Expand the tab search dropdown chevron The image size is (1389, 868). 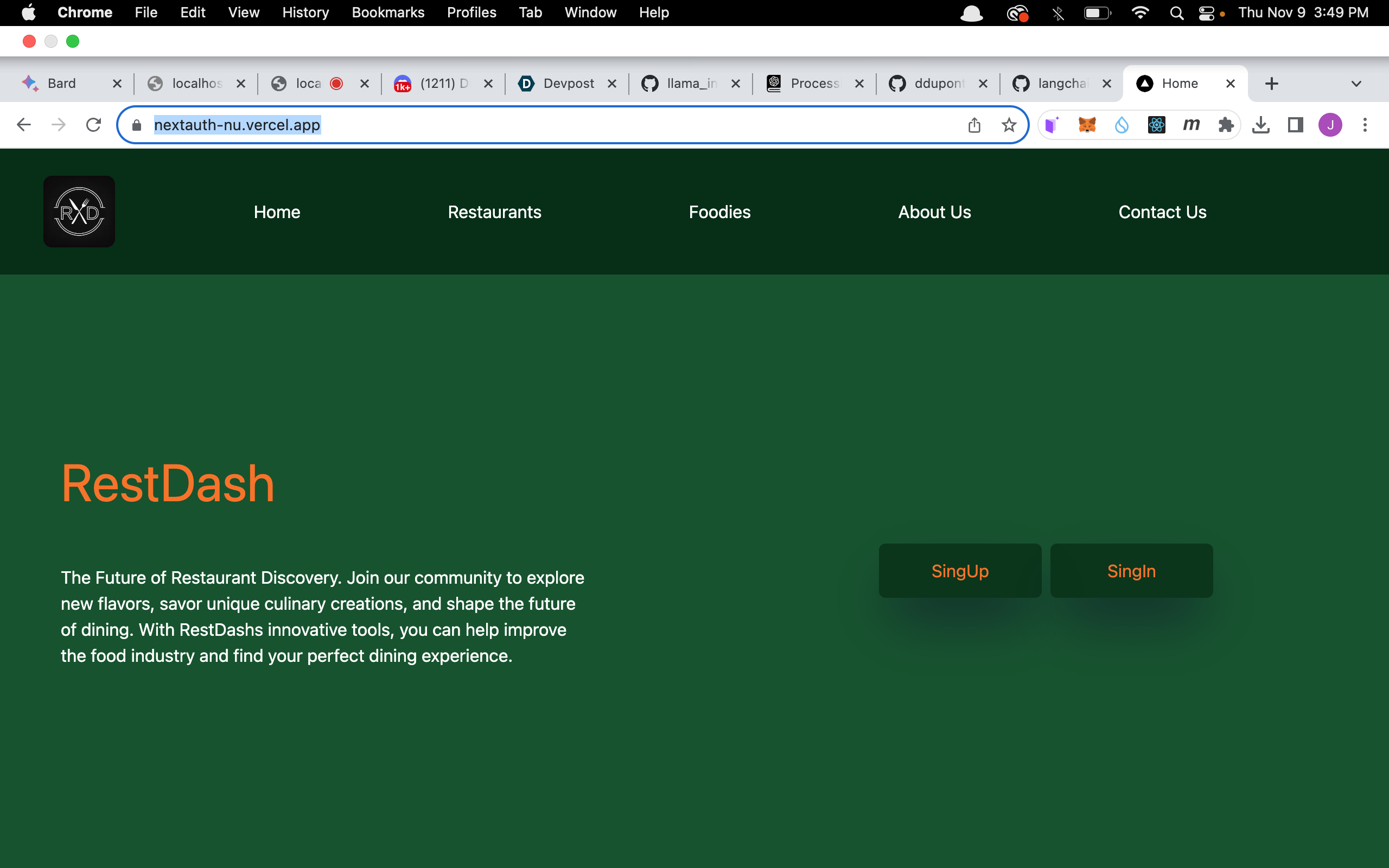pos(1356,84)
